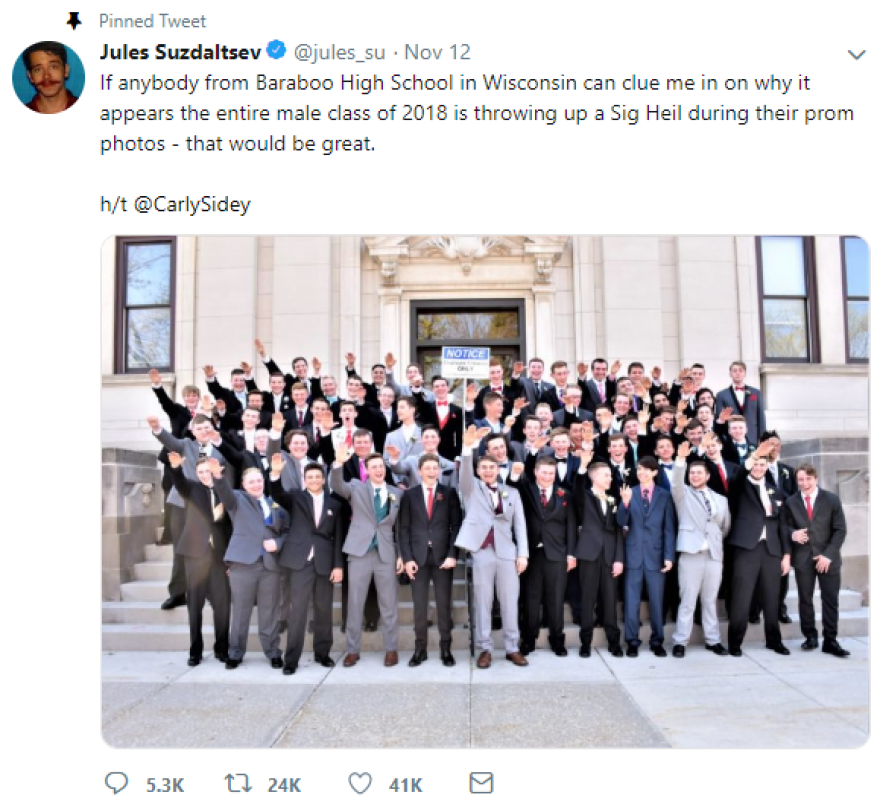Click the Pinned Tweet label
The image size is (880, 798).
(153, 21)
